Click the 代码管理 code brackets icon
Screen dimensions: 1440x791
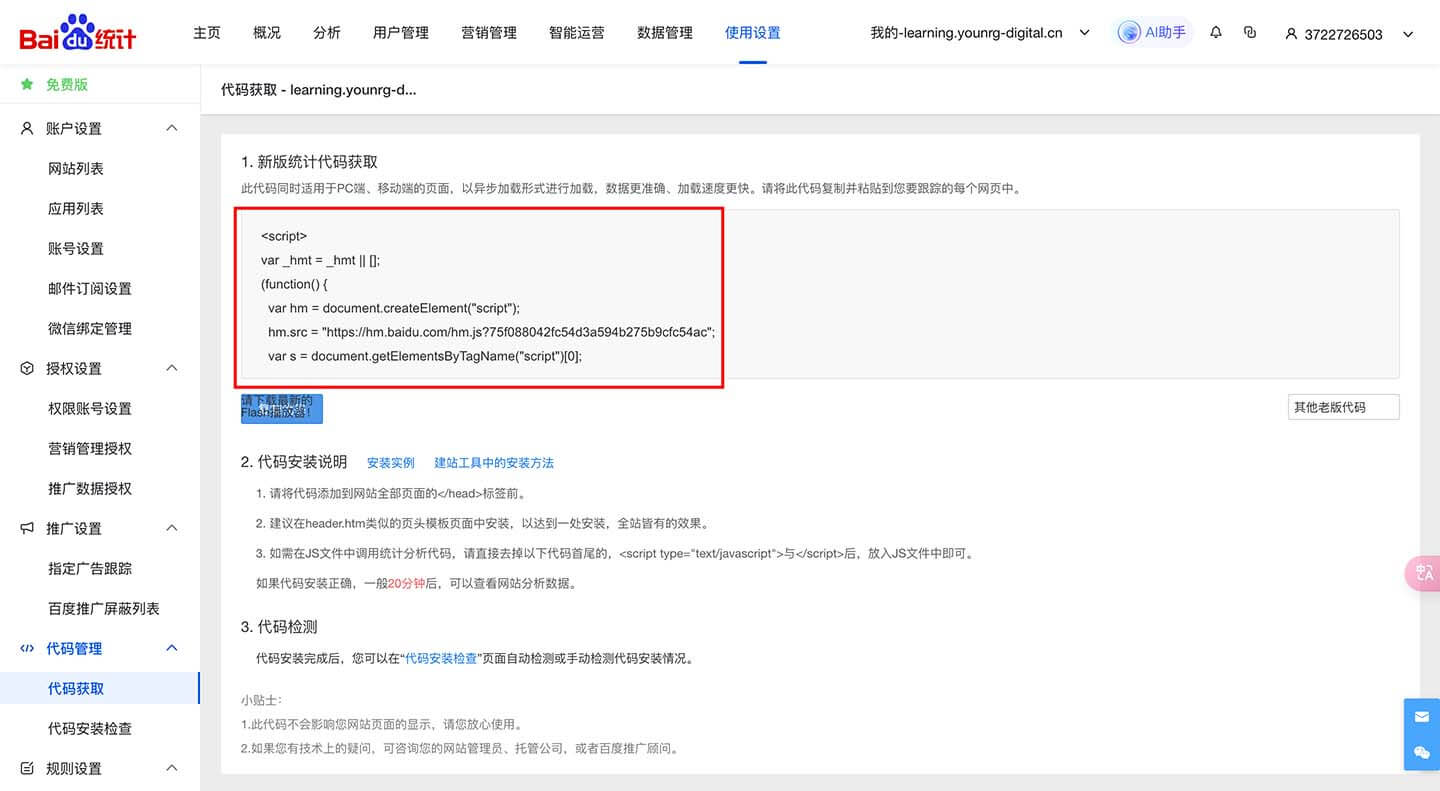click(x=27, y=648)
